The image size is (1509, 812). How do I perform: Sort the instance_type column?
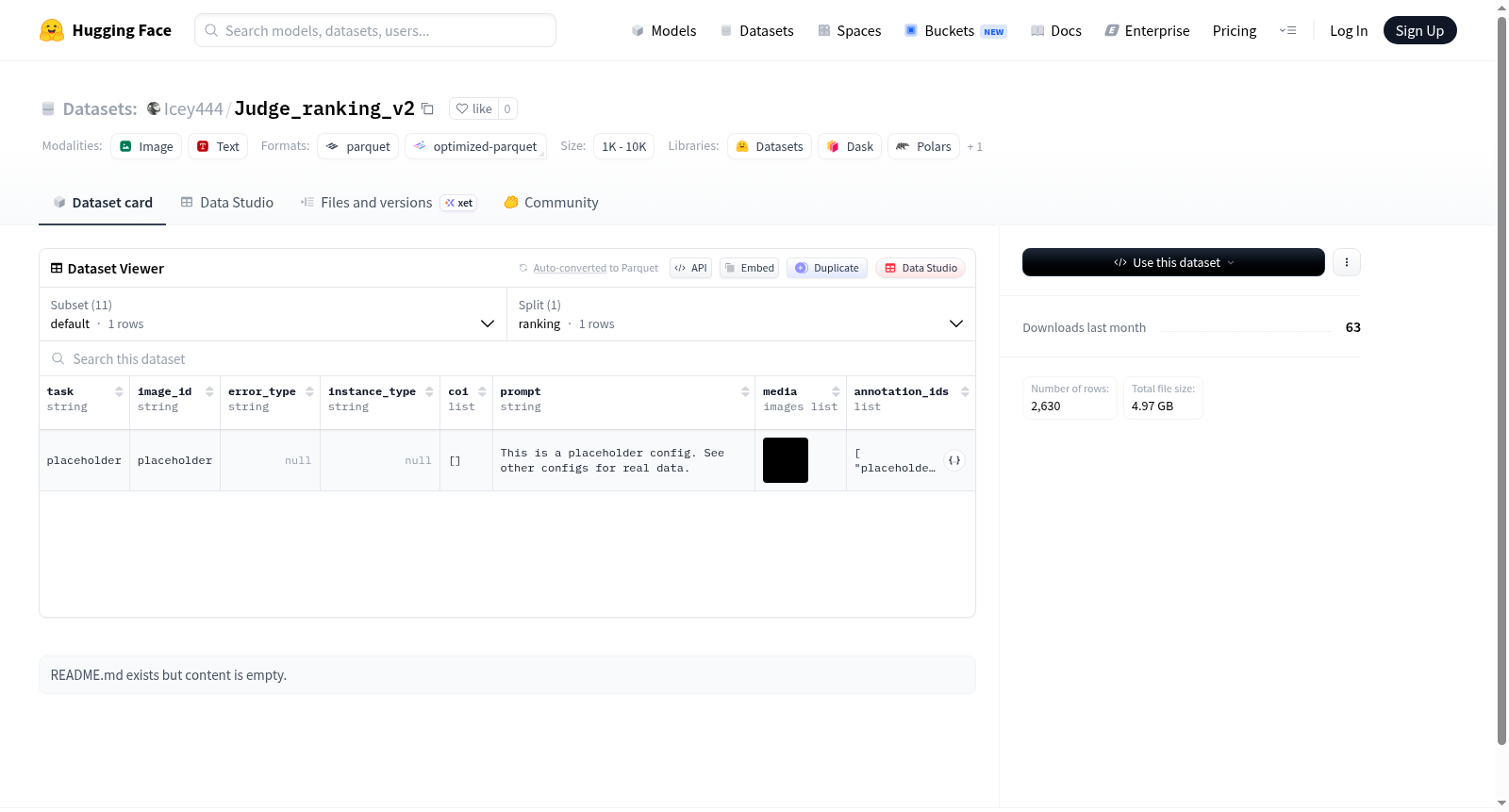point(429,391)
